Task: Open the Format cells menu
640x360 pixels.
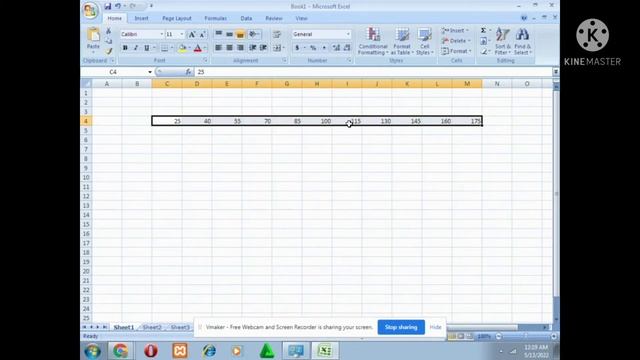Action: click(x=456, y=51)
